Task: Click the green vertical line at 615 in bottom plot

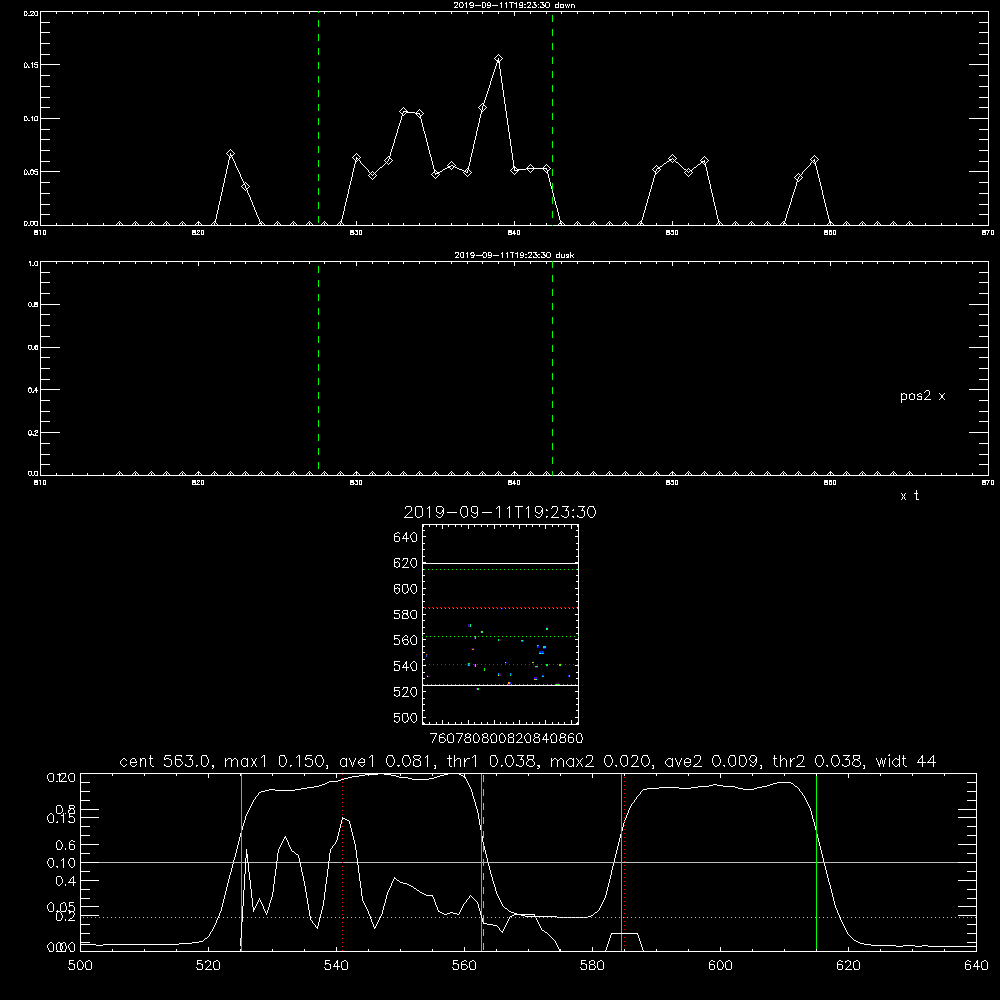Action: pos(816,862)
